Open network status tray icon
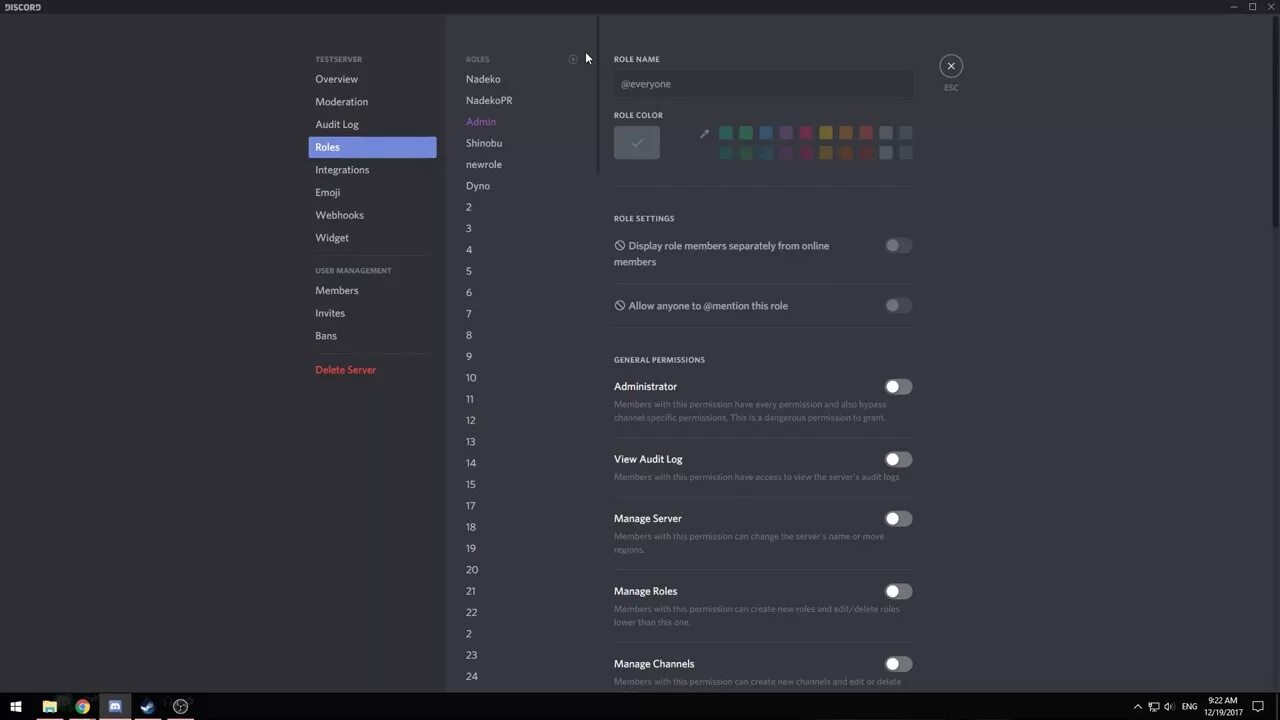This screenshot has width=1280, height=720. pyautogui.click(x=1153, y=706)
